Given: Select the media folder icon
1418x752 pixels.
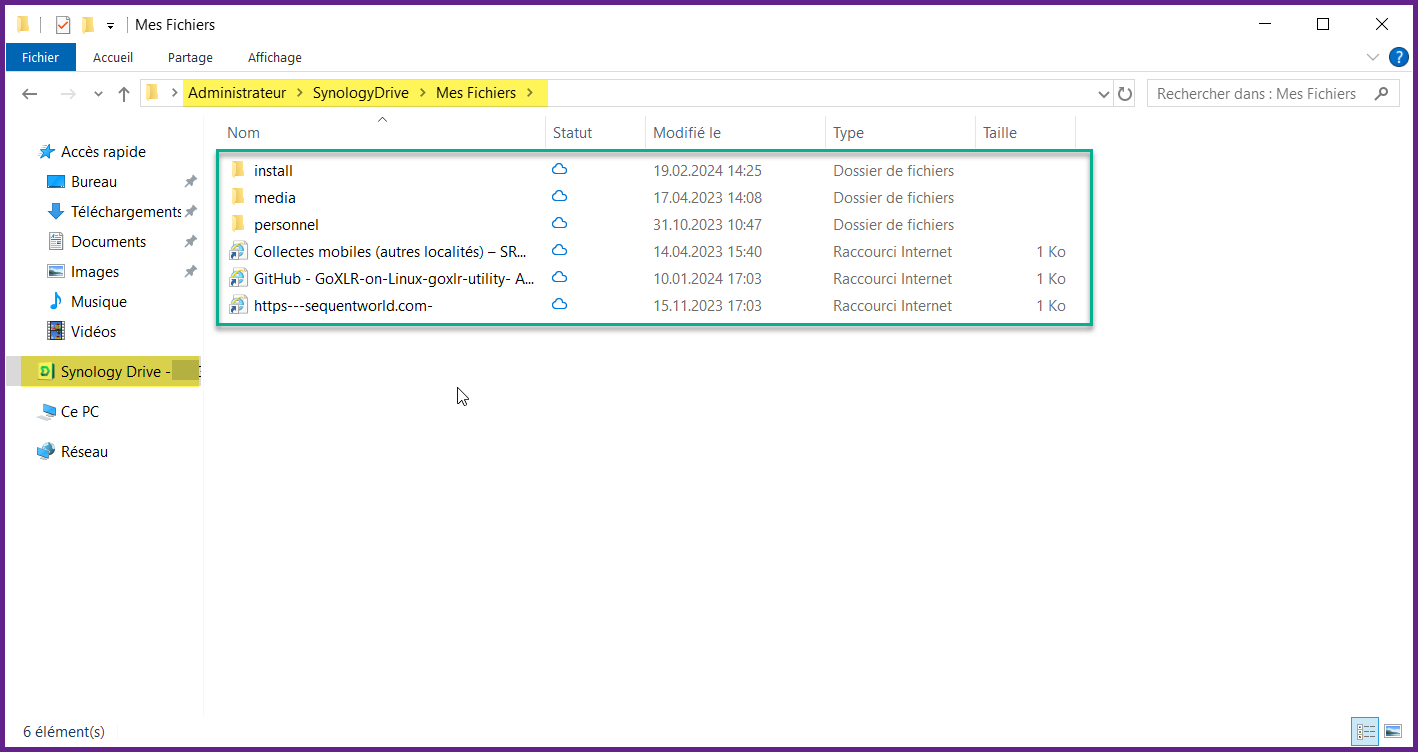Looking at the screenshot, I should [x=238, y=197].
